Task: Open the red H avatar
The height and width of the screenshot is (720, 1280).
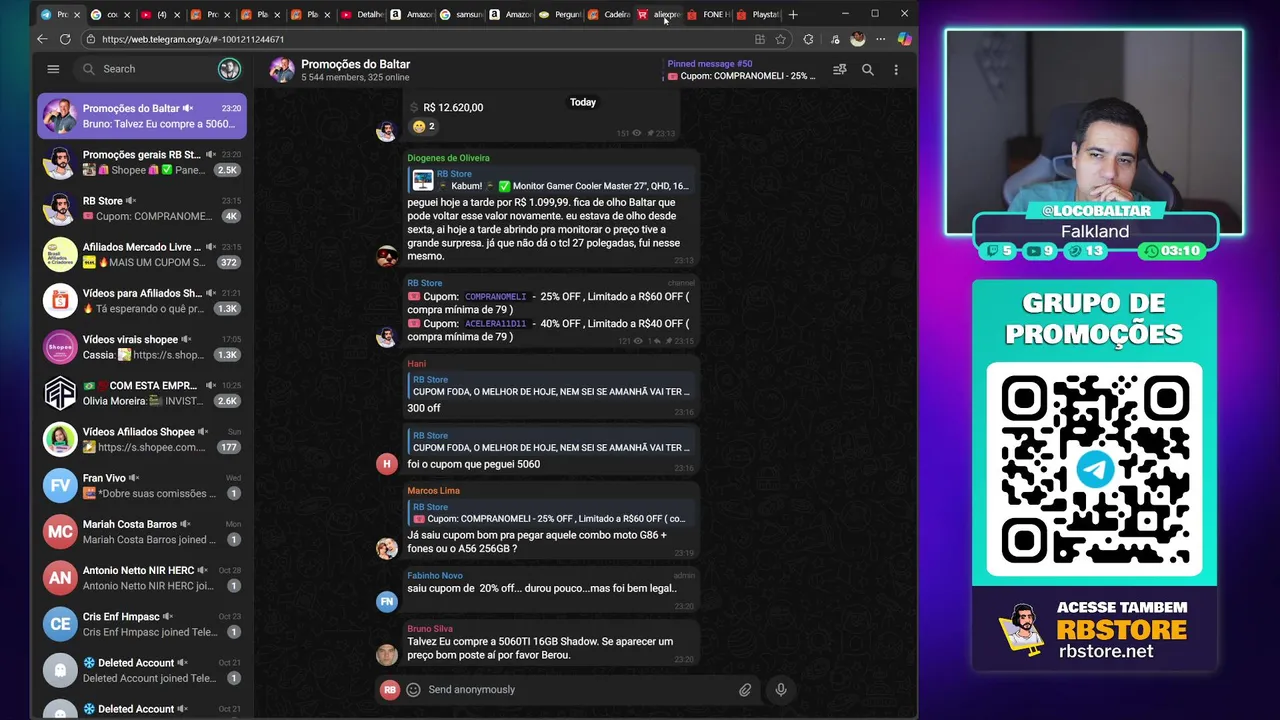Action: coord(387,463)
